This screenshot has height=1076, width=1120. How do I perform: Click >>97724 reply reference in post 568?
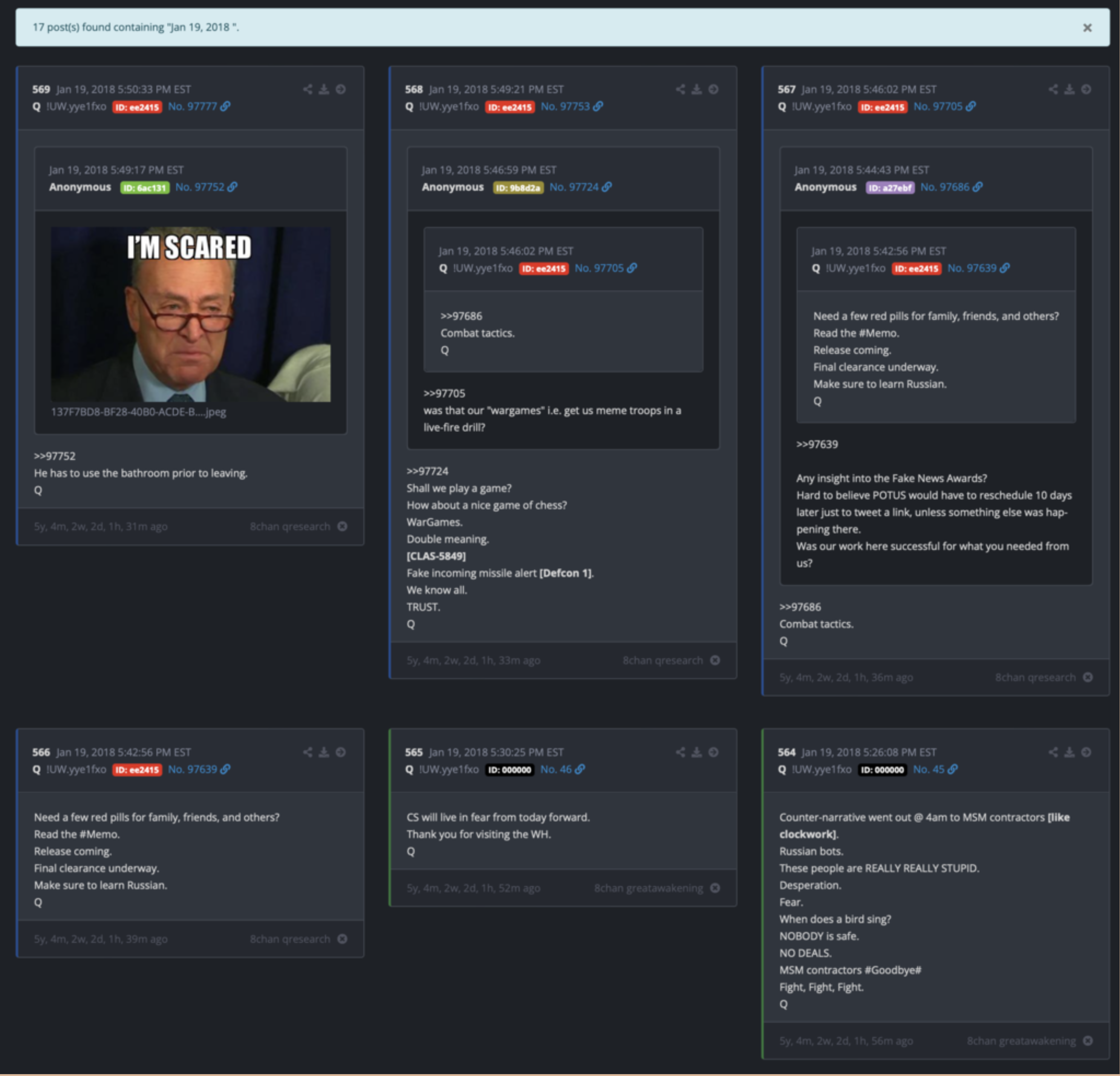pyautogui.click(x=427, y=471)
